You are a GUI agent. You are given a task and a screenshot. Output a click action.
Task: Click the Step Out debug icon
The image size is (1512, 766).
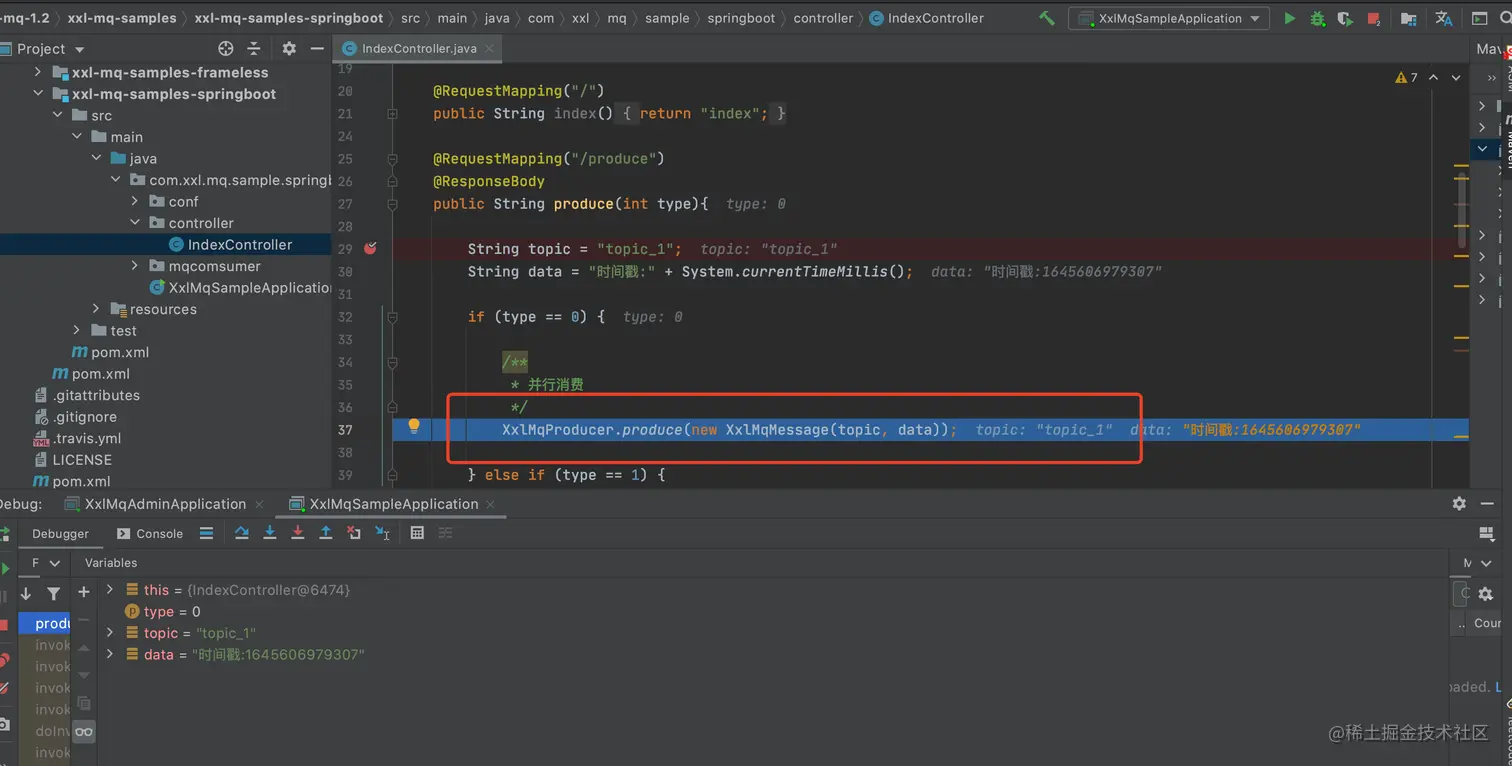pos(325,533)
